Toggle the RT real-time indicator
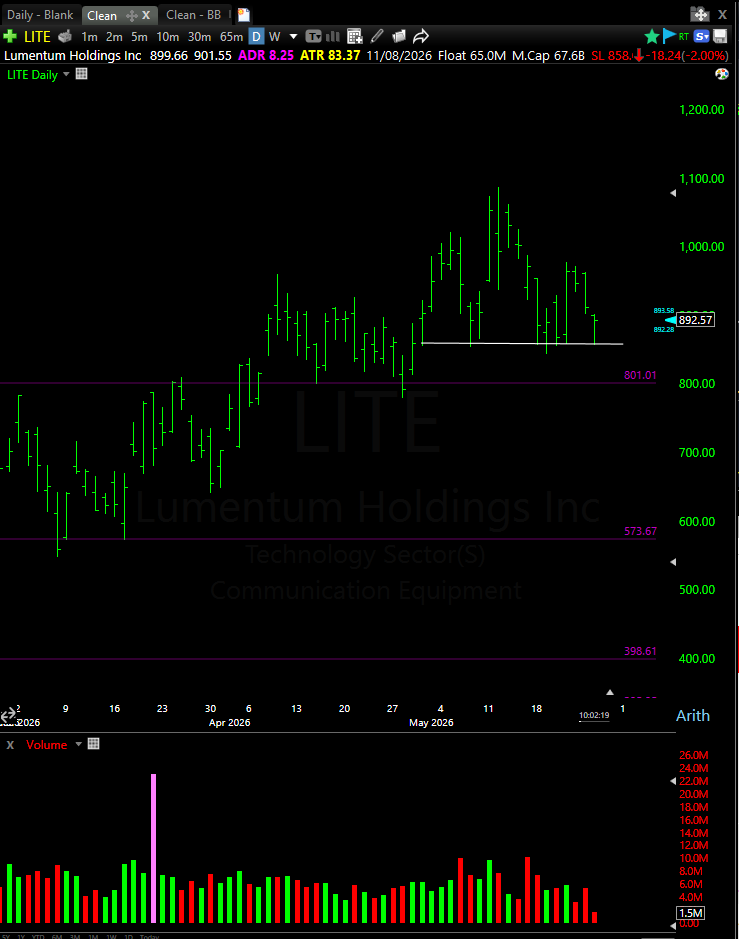This screenshot has width=739, height=939. tap(683, 37)
